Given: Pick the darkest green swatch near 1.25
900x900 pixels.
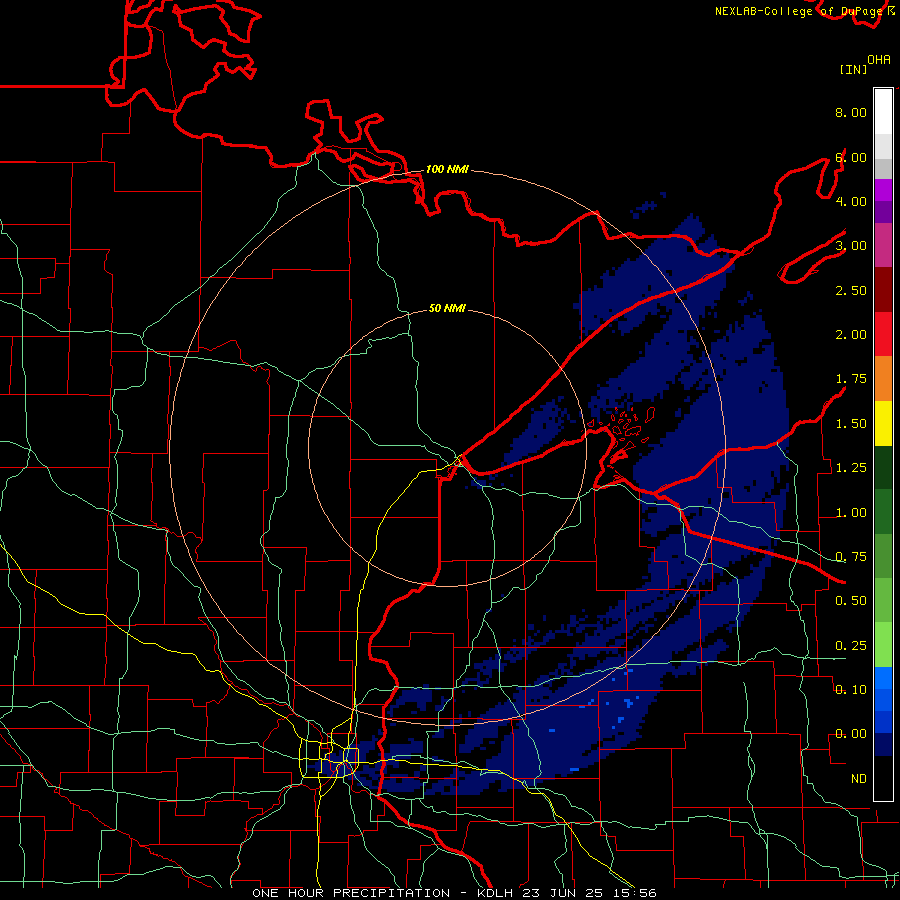Looking at the screenshot, I should (x=883, y=467).
